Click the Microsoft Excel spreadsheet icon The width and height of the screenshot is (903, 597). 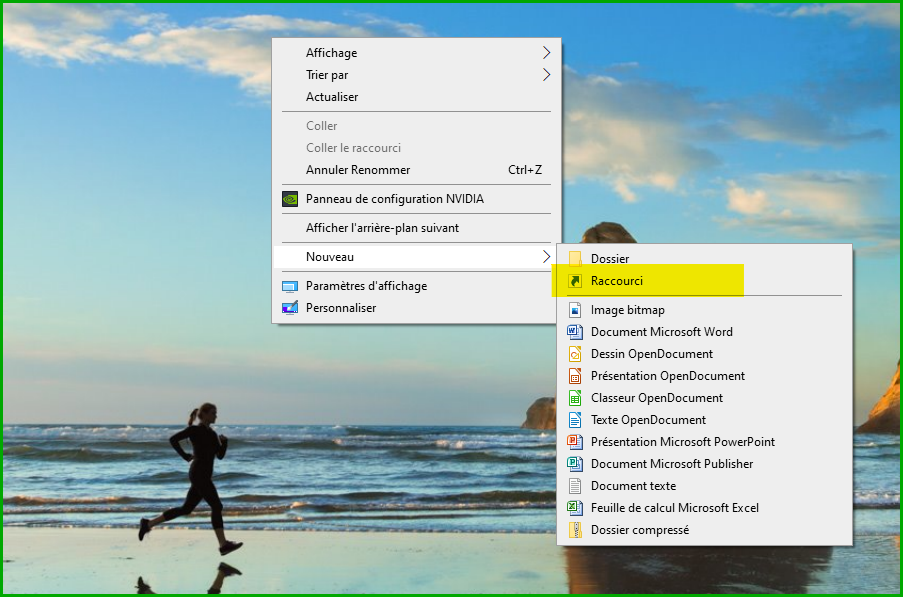(x=575, y=508)
